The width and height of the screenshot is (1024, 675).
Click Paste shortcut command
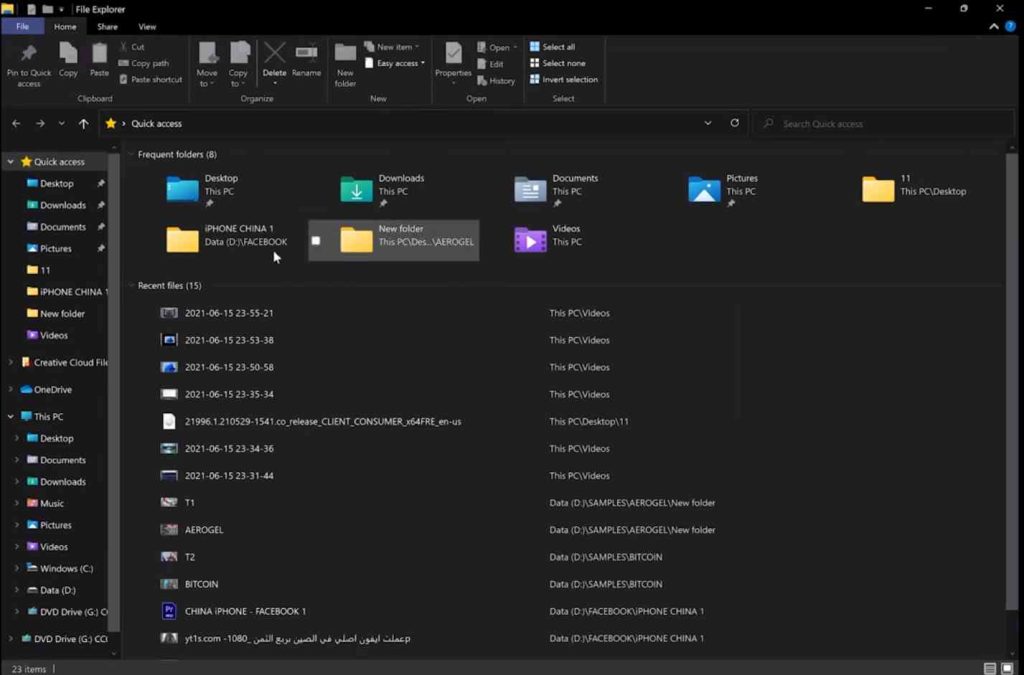[x=151, y=80]
